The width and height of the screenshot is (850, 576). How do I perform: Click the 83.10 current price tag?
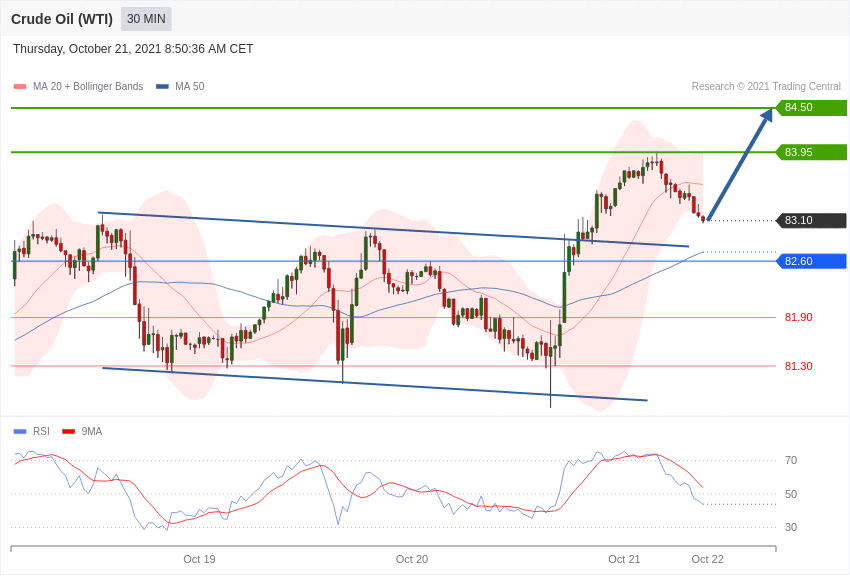click(812, 221)
